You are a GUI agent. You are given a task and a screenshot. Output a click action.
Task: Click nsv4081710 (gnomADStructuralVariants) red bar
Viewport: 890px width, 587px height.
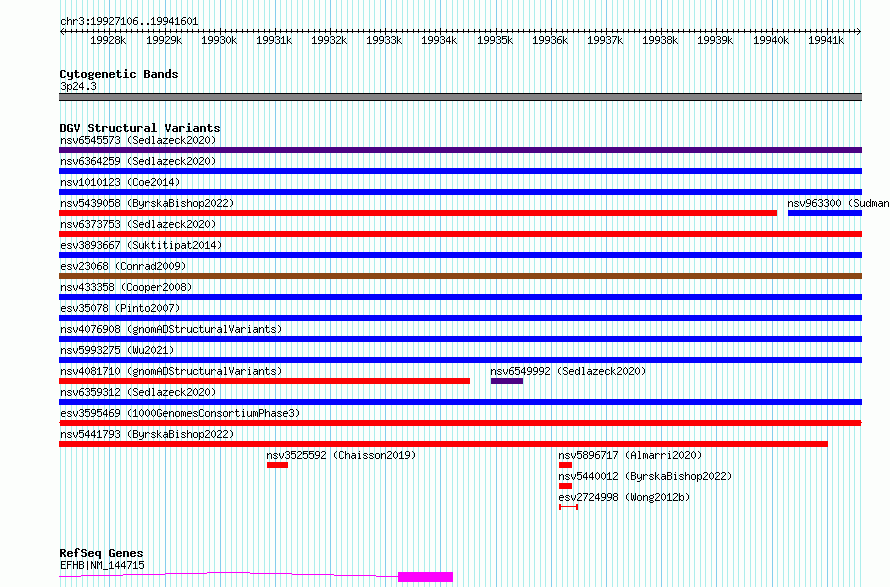click(265, 381)
